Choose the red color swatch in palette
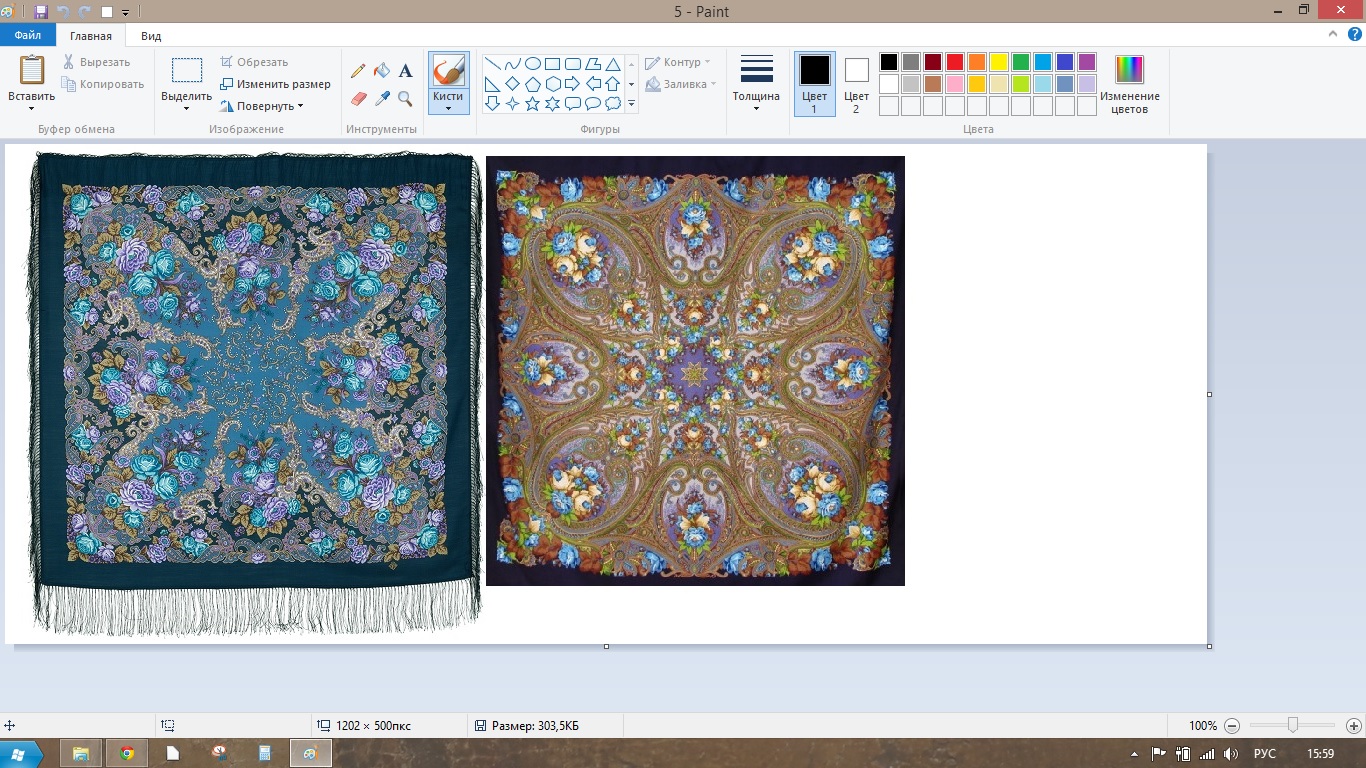Image resolution: width=1366 pixels, height=768 pixels. coord(954,62)
